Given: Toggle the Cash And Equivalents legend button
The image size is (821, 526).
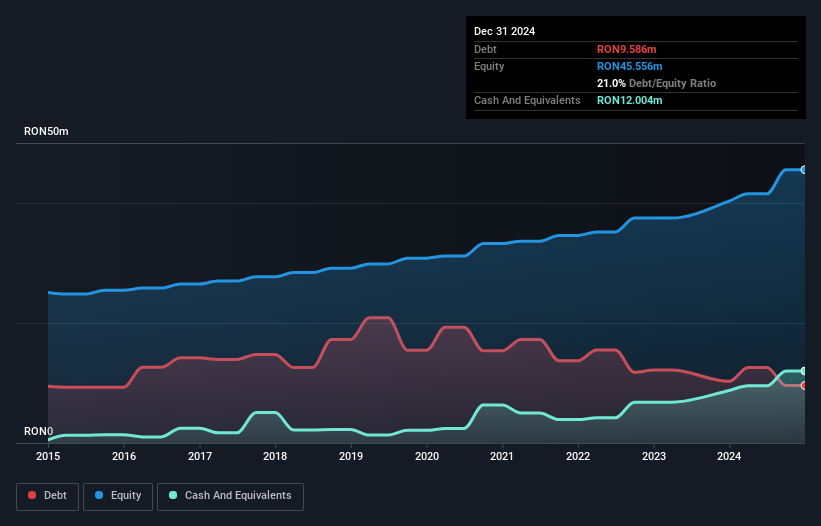Looking at the screenshot, I should pos(230,496).
